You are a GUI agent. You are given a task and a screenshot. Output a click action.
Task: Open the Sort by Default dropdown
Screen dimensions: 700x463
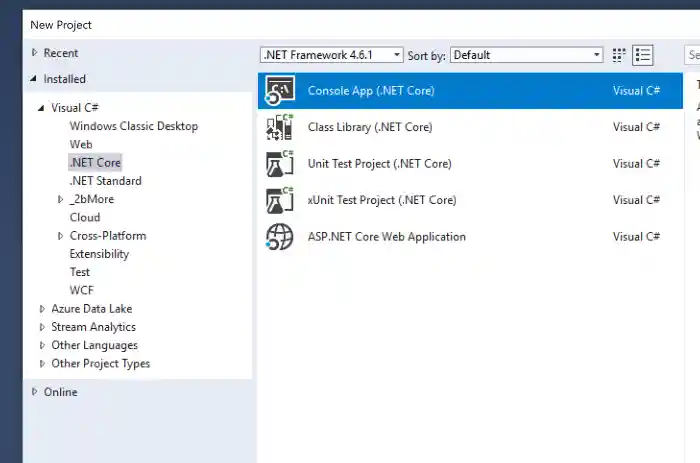[526, 55]
